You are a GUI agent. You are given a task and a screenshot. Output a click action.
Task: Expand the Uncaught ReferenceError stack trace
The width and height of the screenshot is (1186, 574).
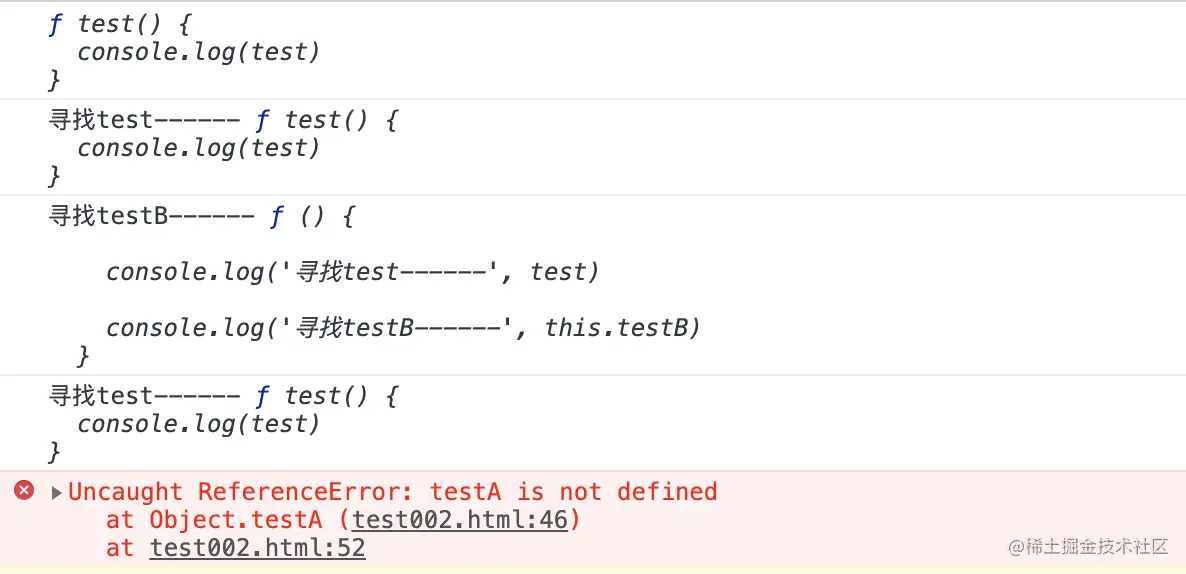pos(56,492)
